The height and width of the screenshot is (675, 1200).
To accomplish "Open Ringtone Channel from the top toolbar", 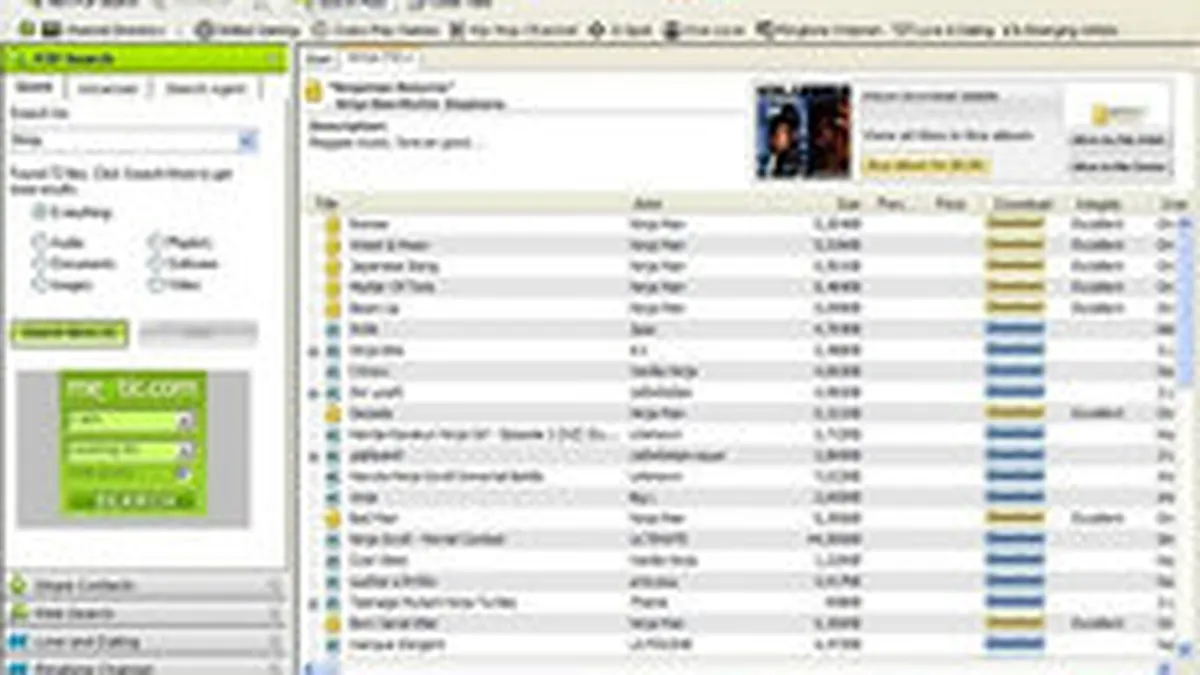I will pyautogui.click(x=766, y=31).
